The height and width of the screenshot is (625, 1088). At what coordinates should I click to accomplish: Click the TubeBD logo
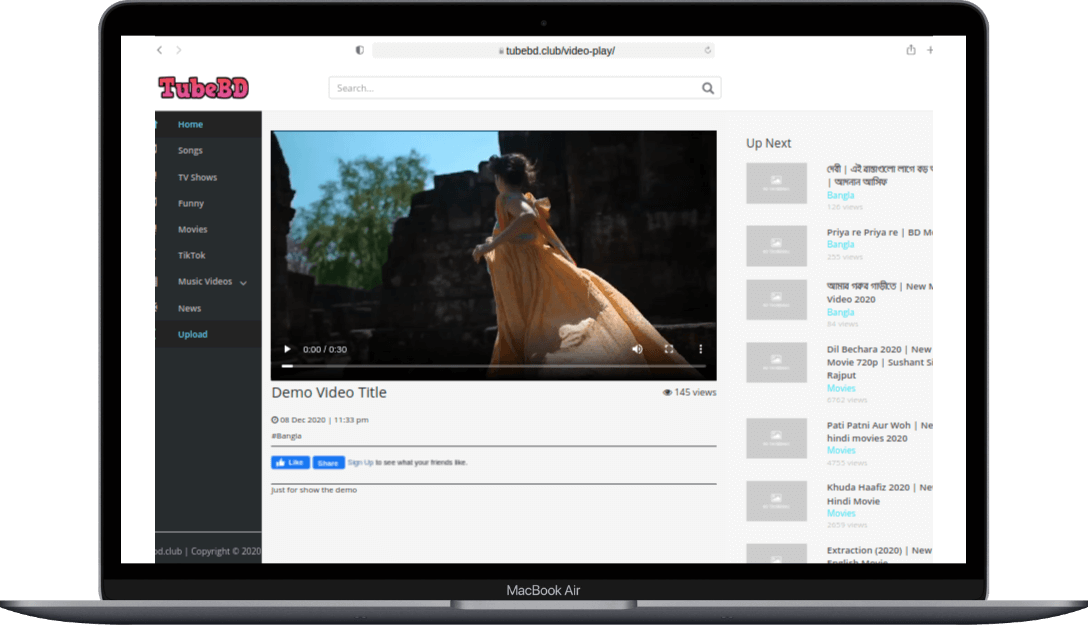tap(203, 87)
